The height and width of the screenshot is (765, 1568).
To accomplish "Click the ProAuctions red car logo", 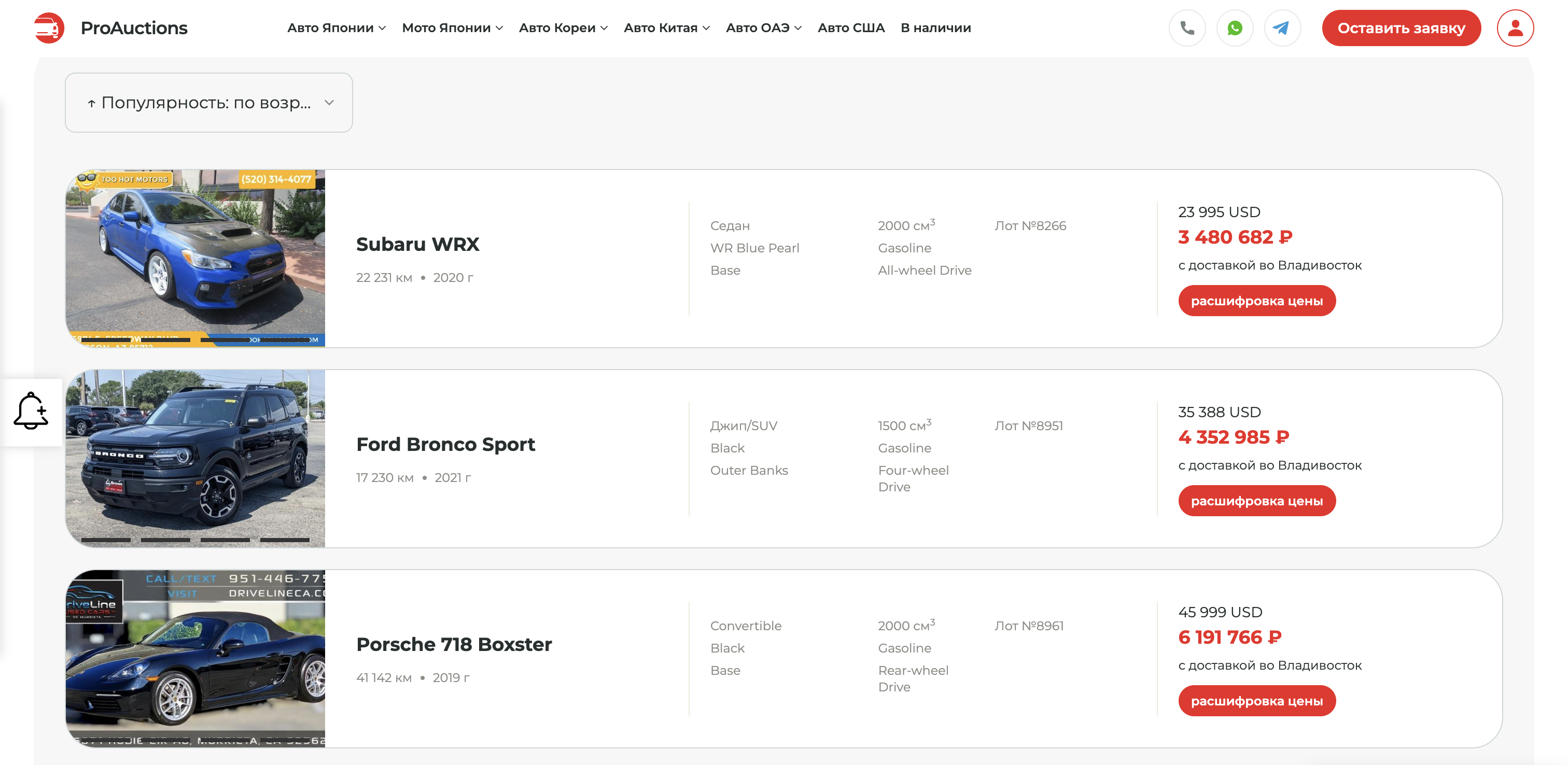I will click(x=49, y=28).
